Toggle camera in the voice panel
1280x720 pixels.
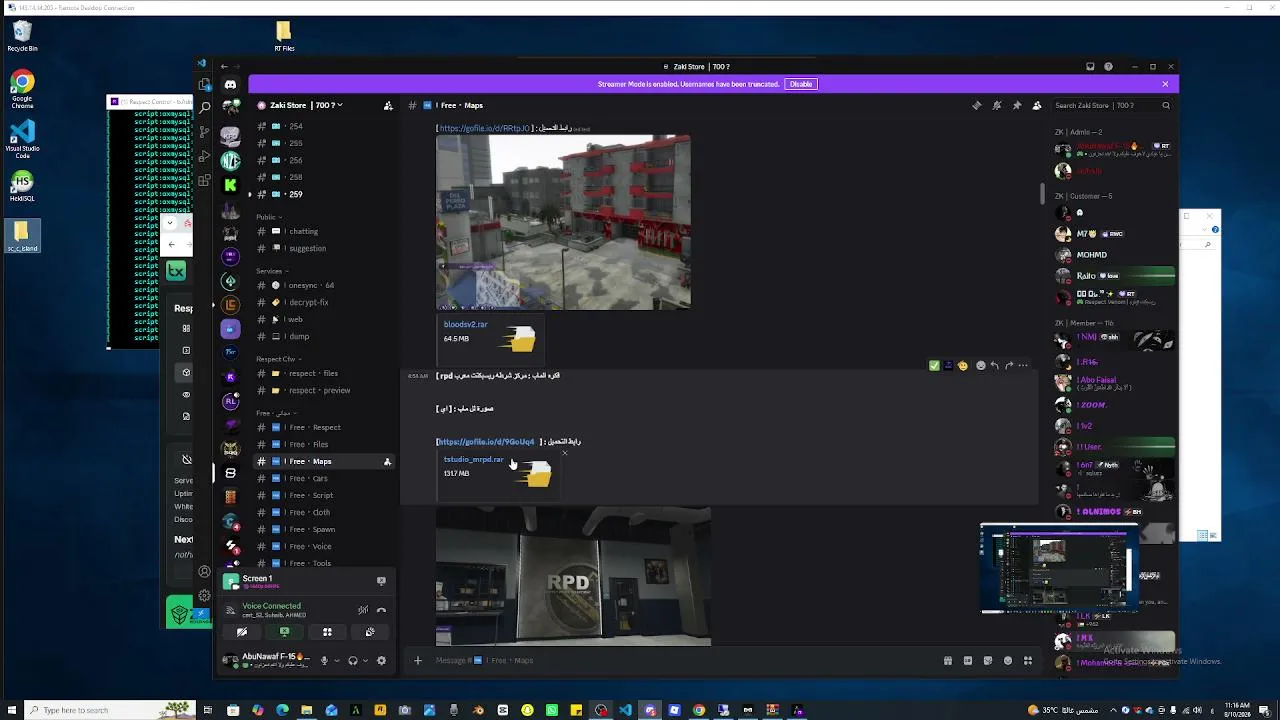pos(241,632)
